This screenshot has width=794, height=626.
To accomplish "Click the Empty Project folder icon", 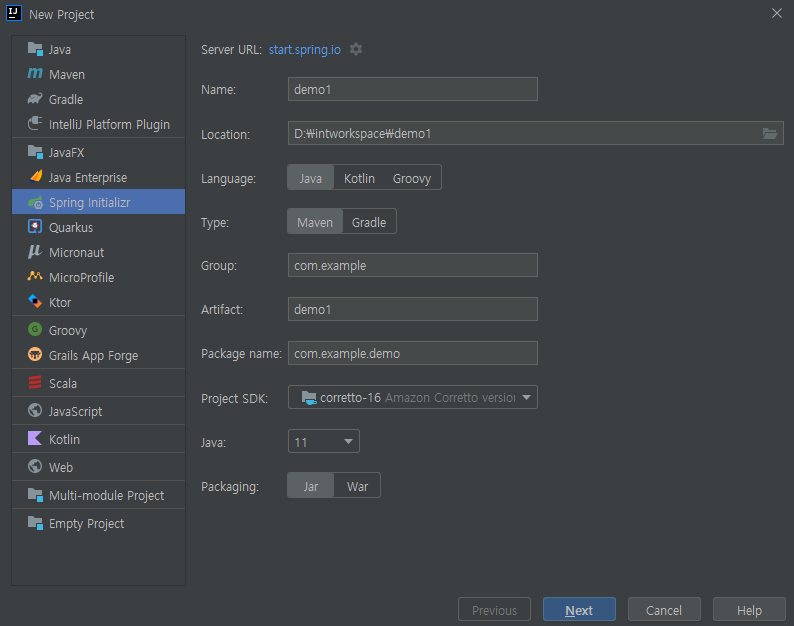I will (x=35, y=522).
